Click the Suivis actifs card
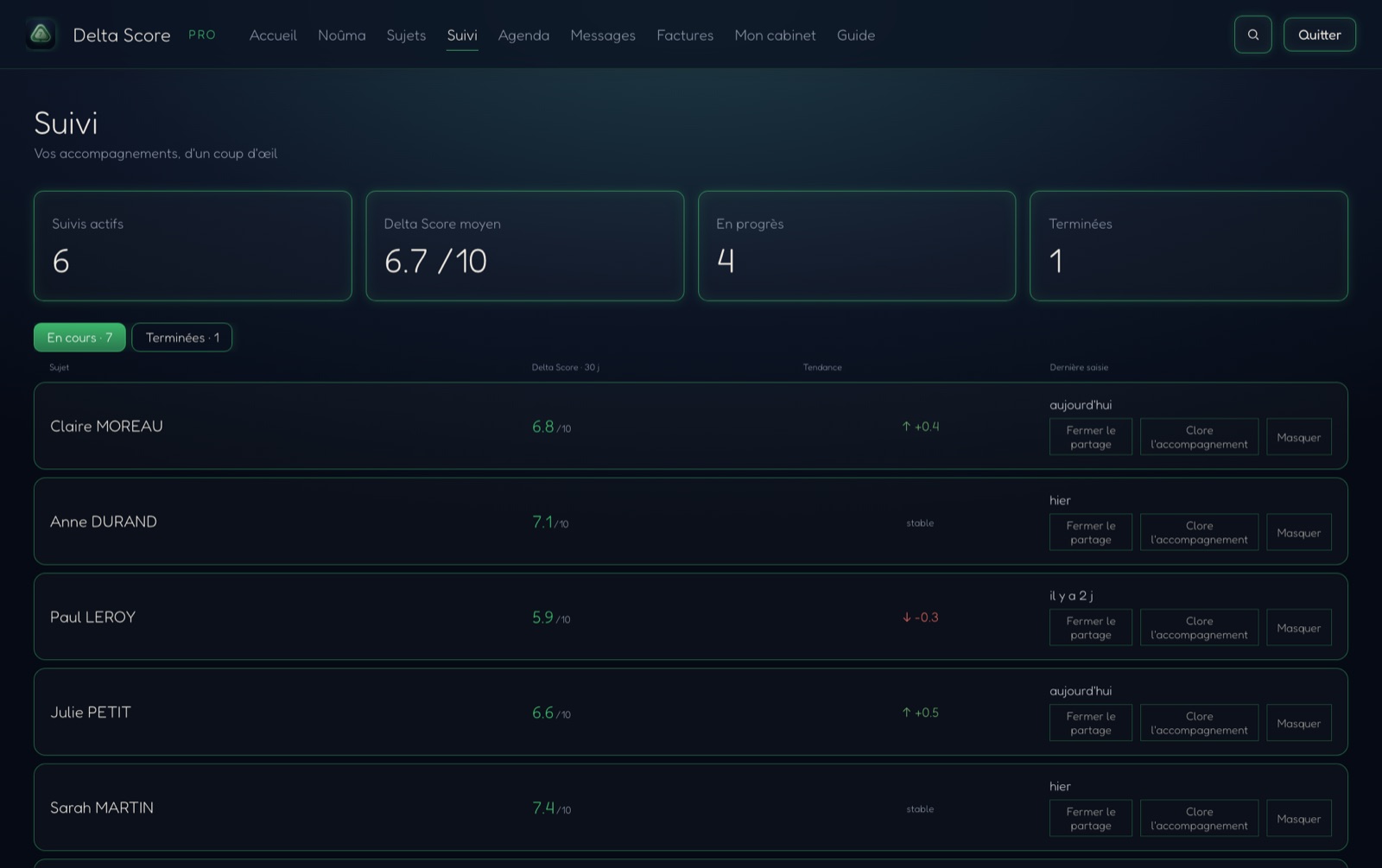 tap(193, 246)
